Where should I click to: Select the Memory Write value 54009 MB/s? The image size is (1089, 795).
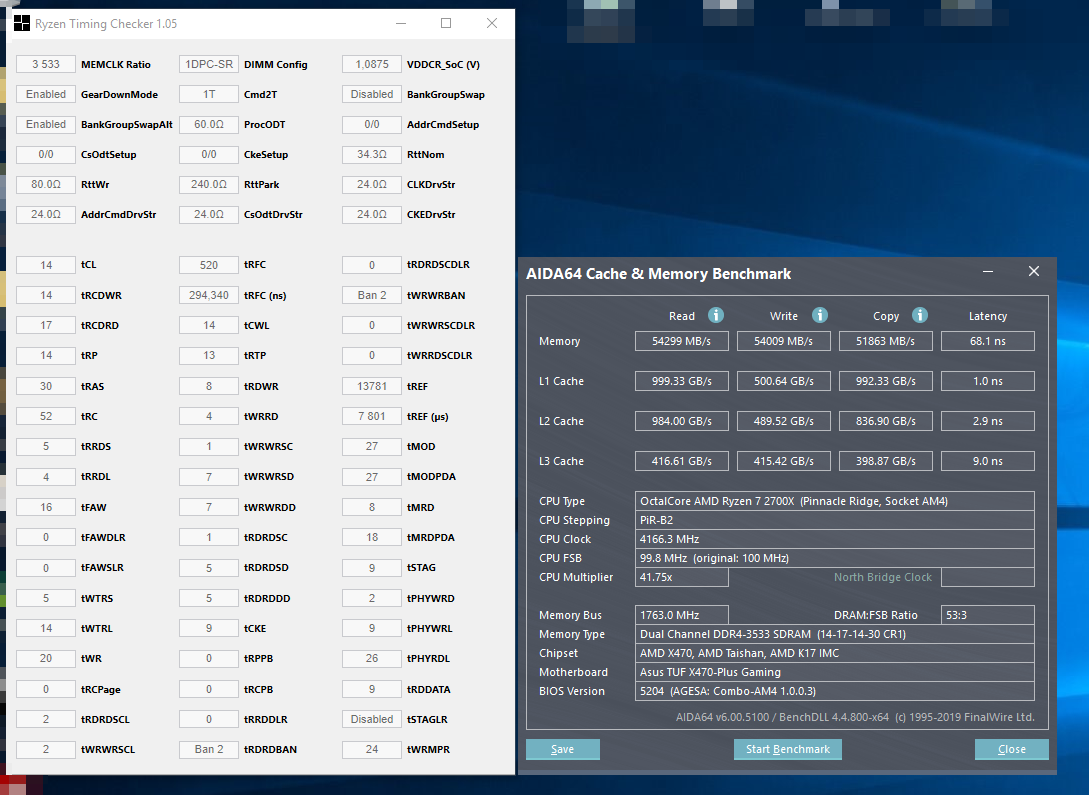[x=783, y=341]
